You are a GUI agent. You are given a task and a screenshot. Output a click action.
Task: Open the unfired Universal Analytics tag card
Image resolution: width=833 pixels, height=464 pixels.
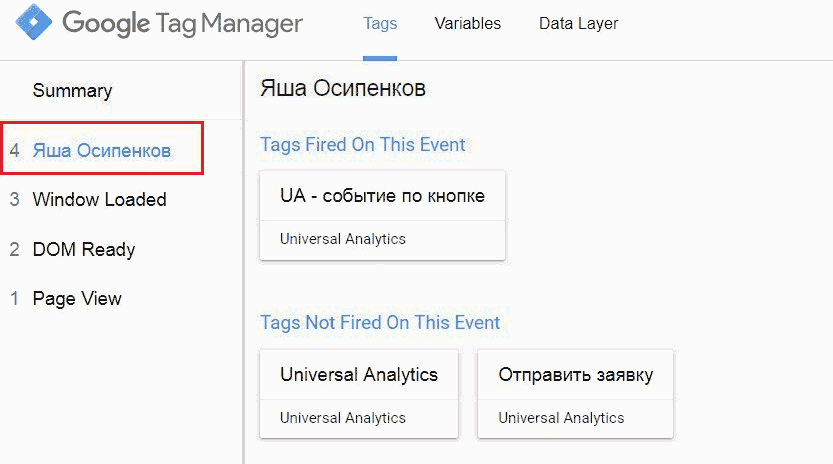[x=359, y=394]
